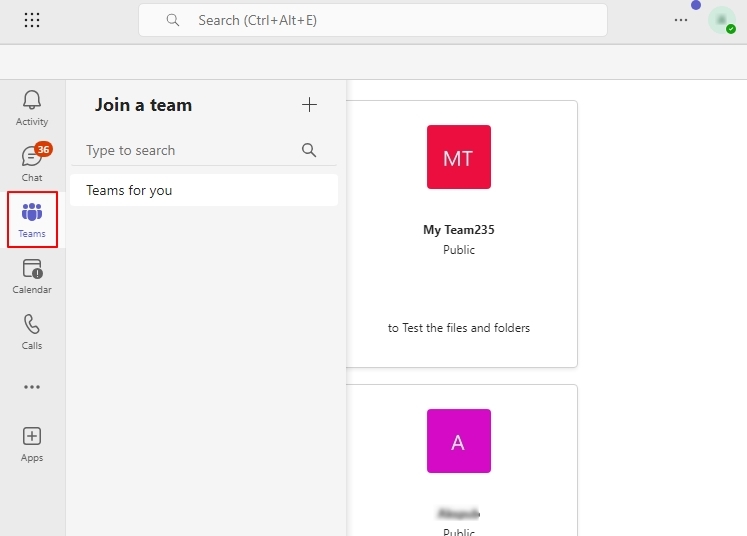Open the Calls section
This screenshot has height=536, width=747.
click(x=32, y=332)
